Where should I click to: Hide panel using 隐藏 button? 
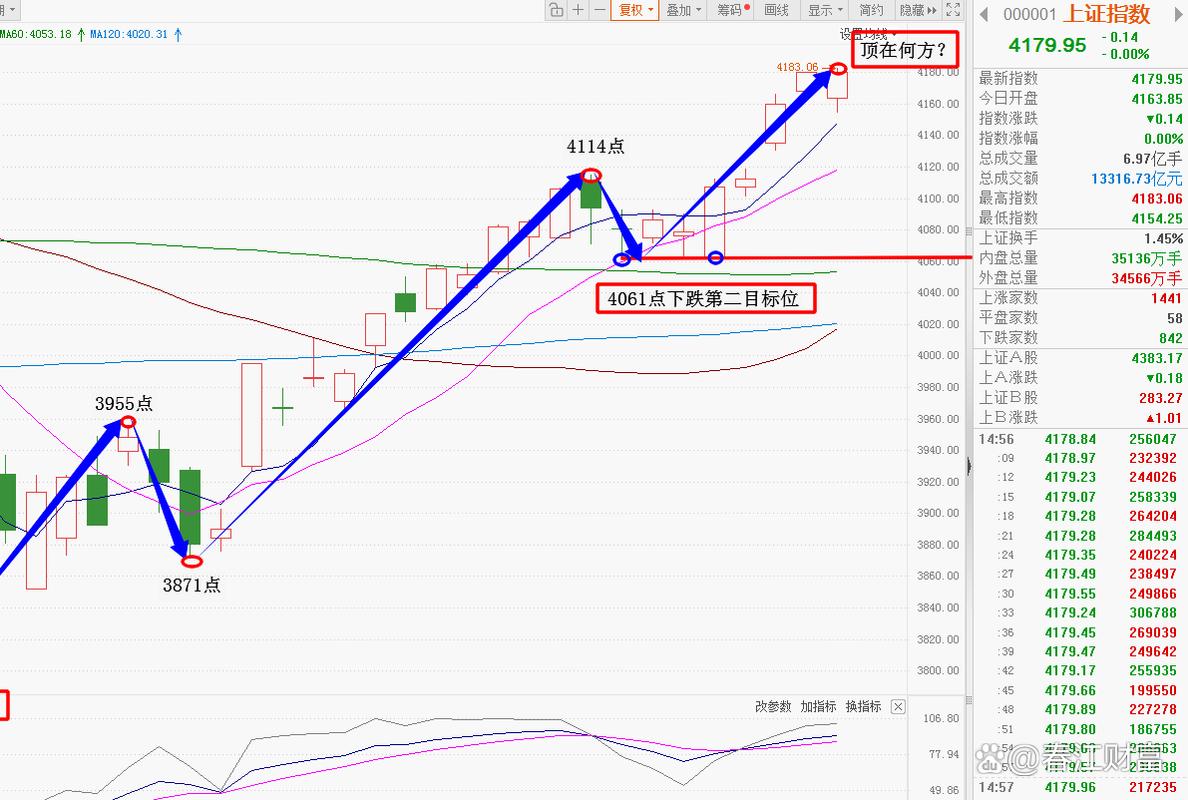(x=918, y=10)
